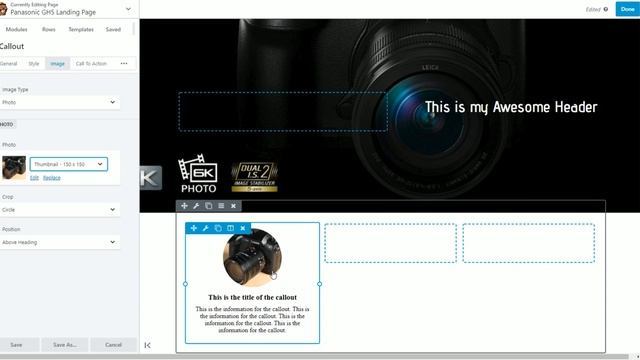Open the Saved tab
This screenshot has width=640, height=360.
tap(113, 29)
